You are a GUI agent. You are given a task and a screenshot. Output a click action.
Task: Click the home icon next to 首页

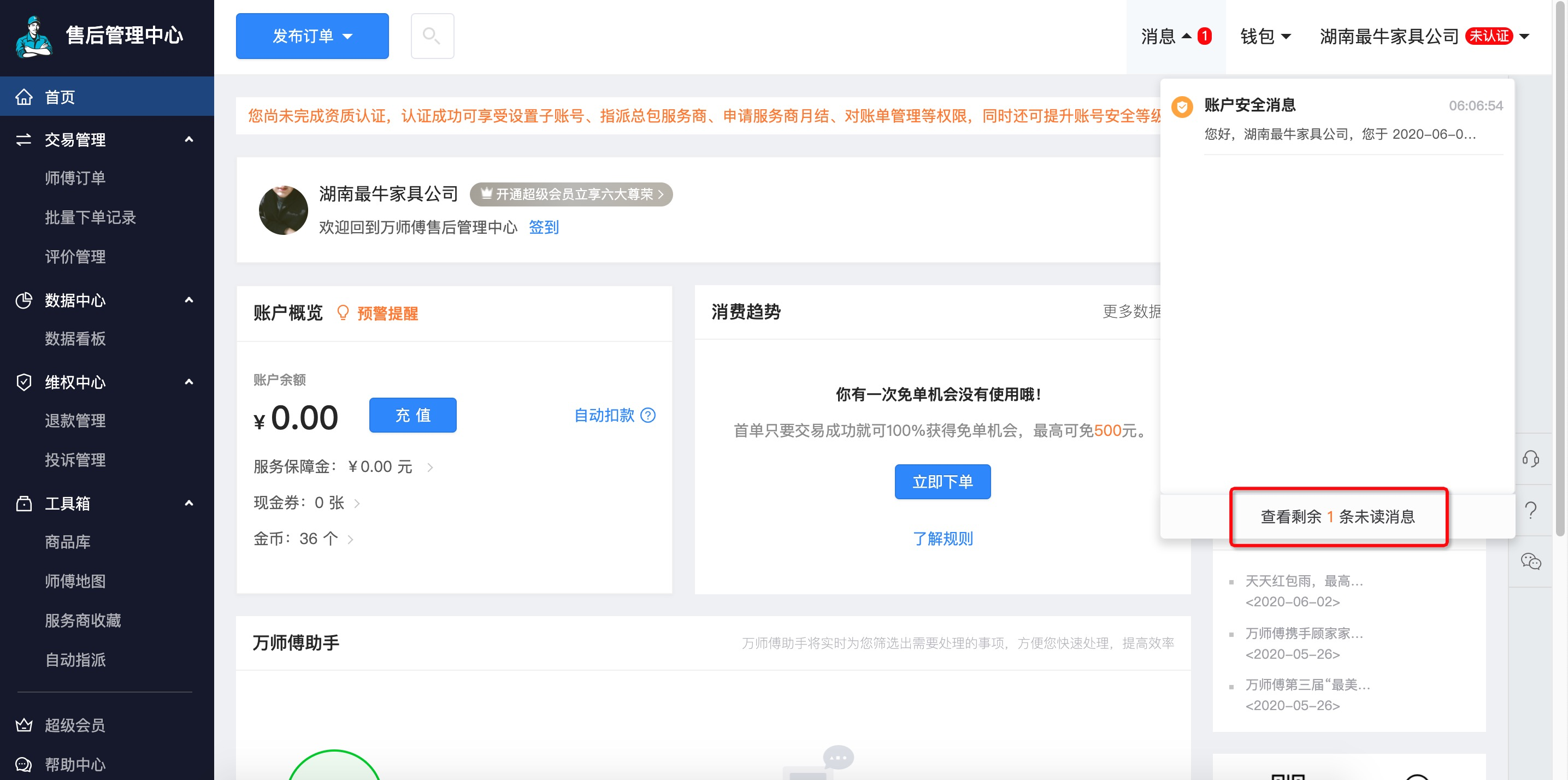(23, 97)
